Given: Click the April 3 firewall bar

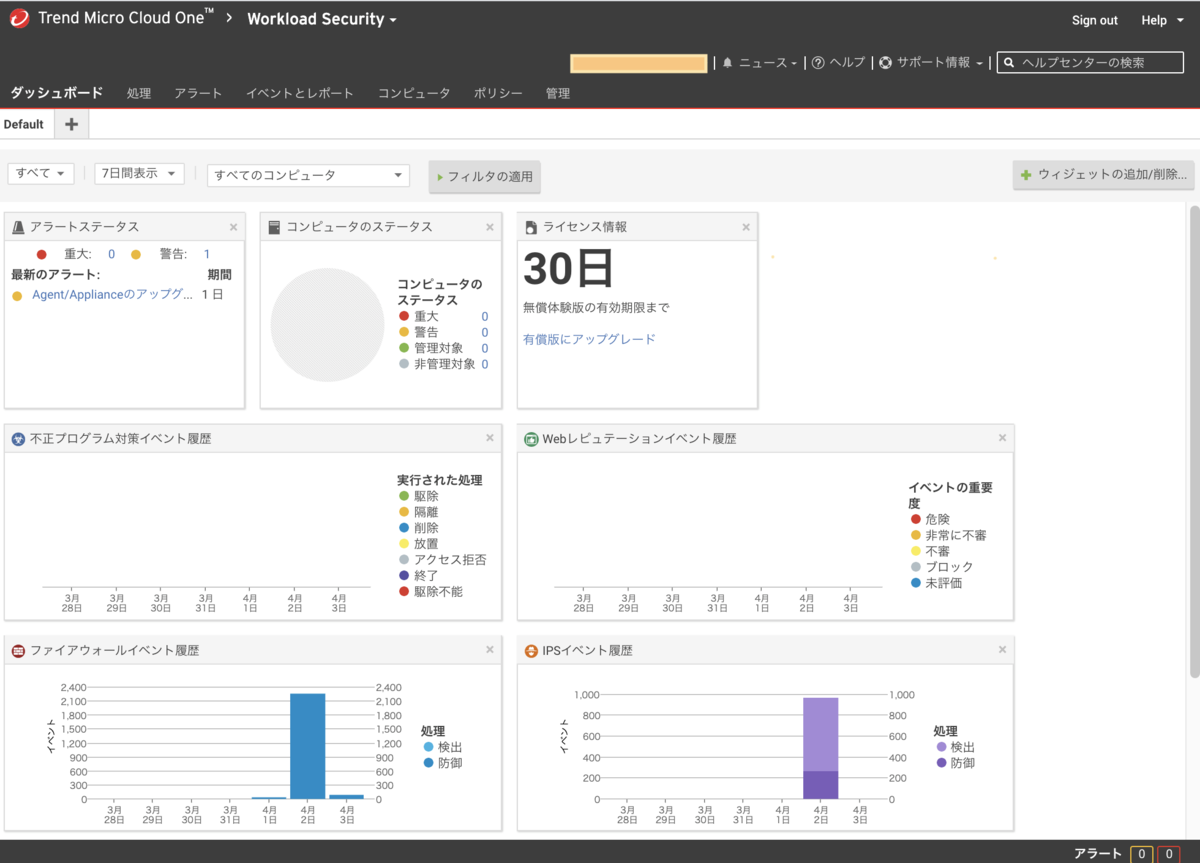Looking at the screenshot, I should coord(346,797).
